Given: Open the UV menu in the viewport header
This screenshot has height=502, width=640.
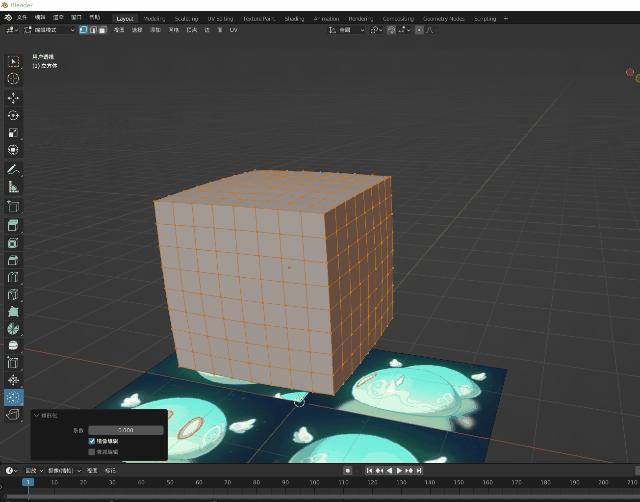Looking at the screenshot, I should tap(233, 30).
